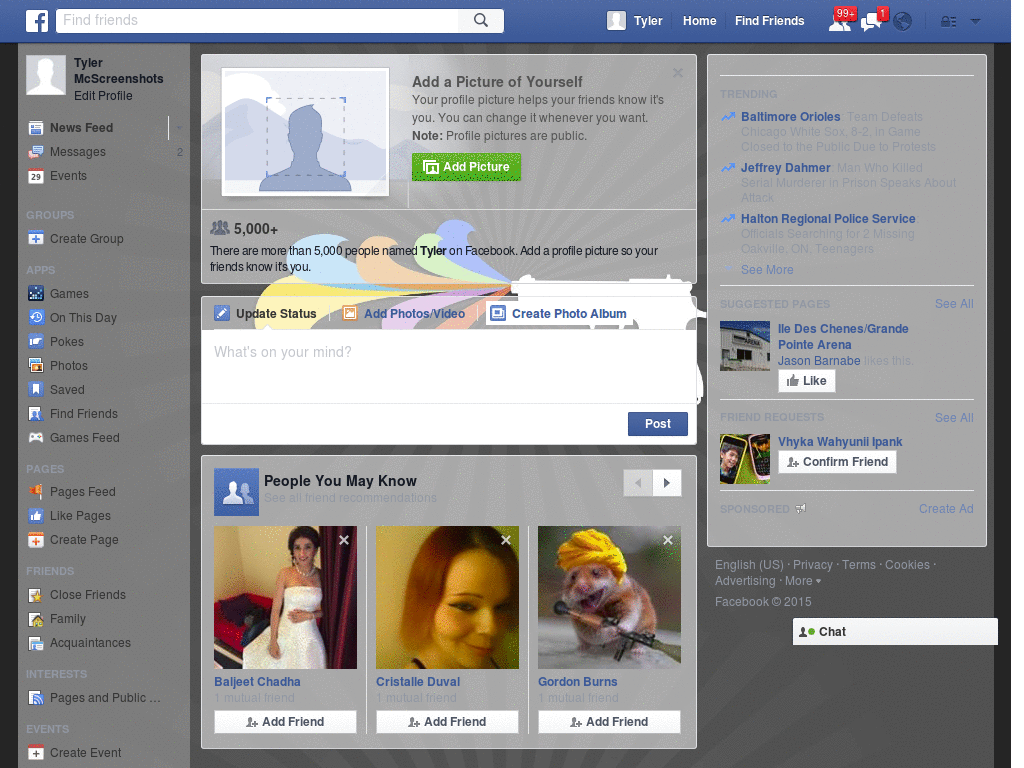
Task: Click the News Feed icon
Action: [36, 128]
